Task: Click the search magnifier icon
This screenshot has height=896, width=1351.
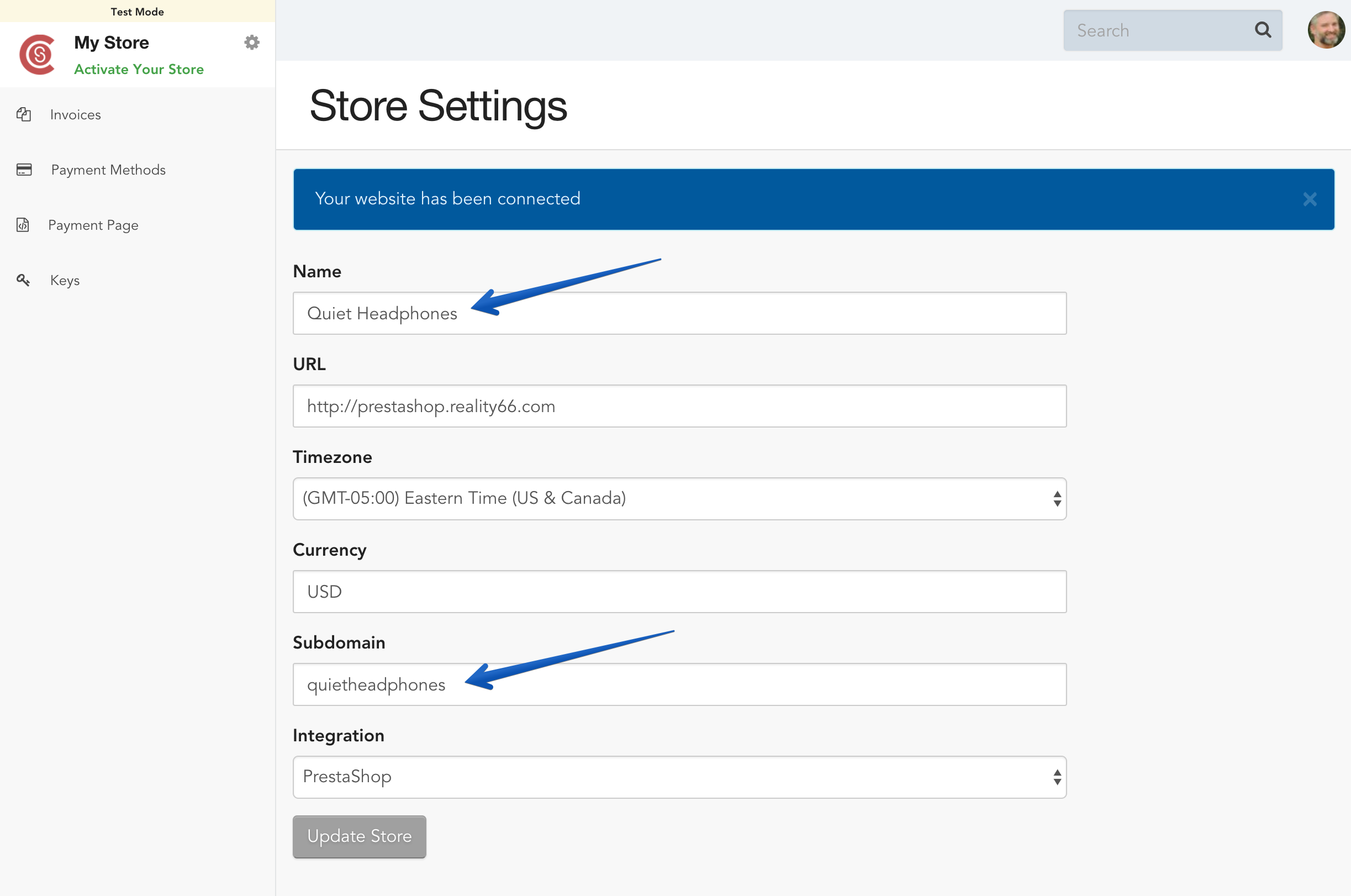Action: pos(1263,30)
